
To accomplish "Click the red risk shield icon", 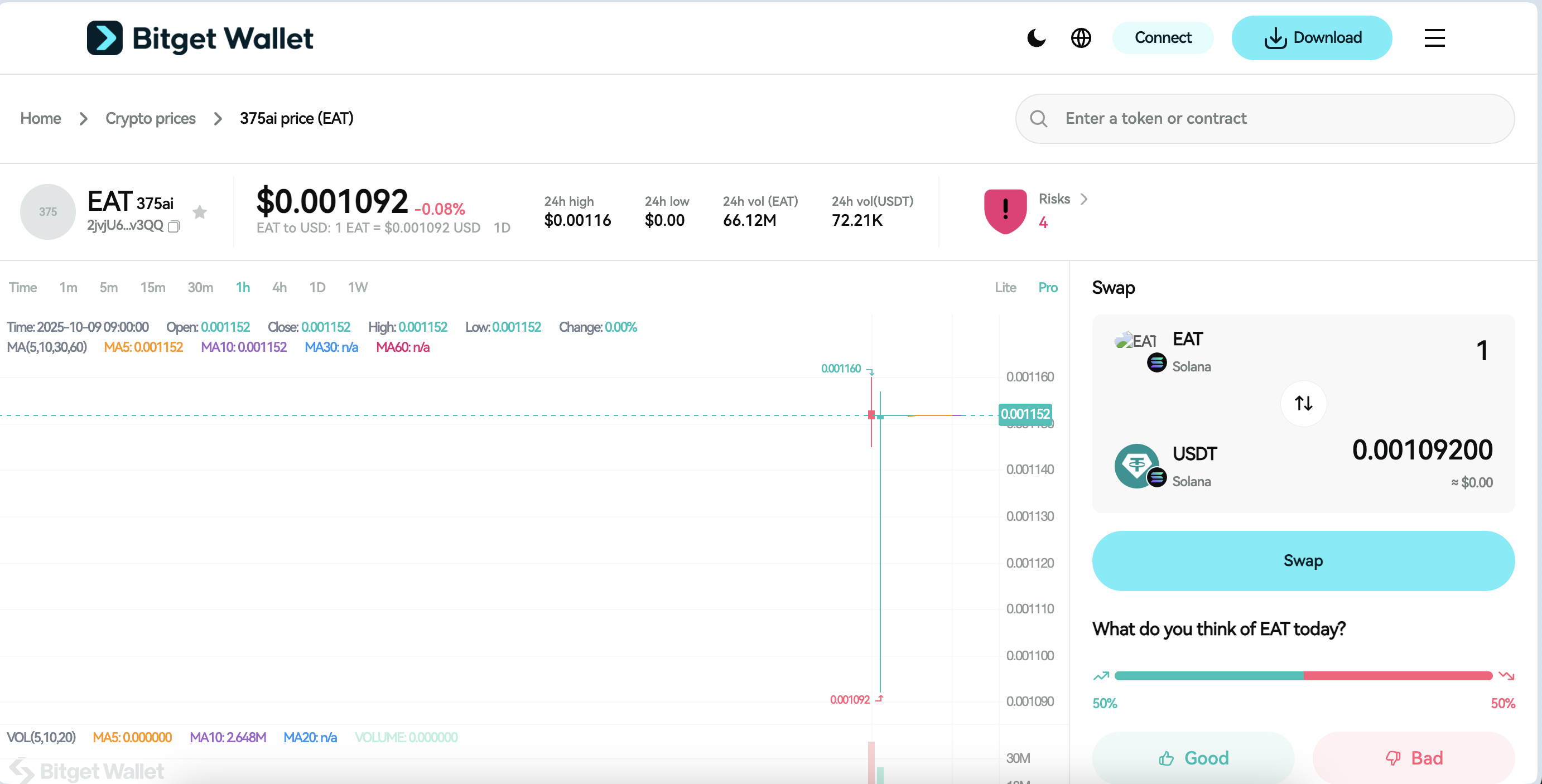I will 1005,211.
